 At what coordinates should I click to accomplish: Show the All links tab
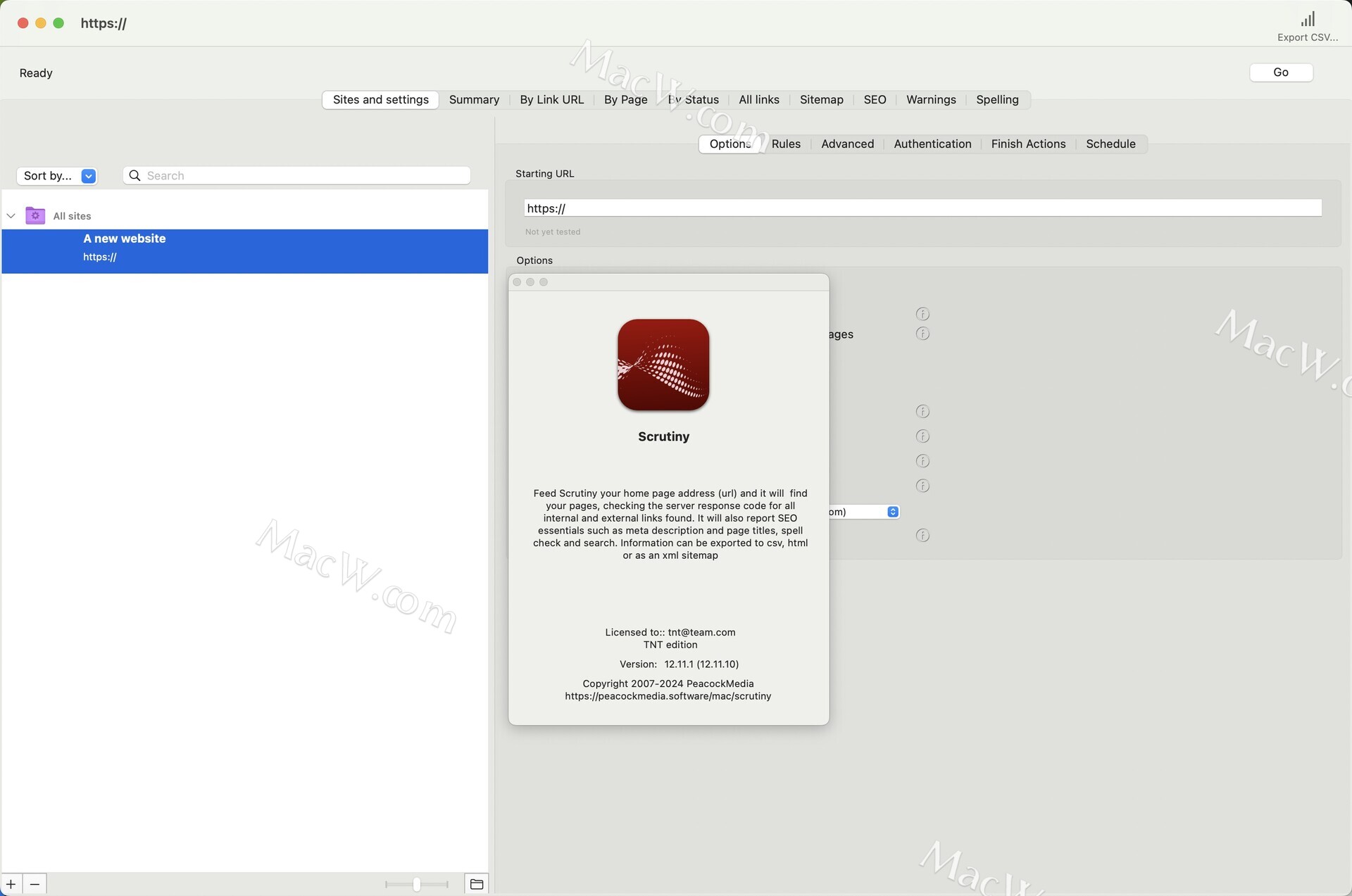pyautogui.click(x=758, y=100)
